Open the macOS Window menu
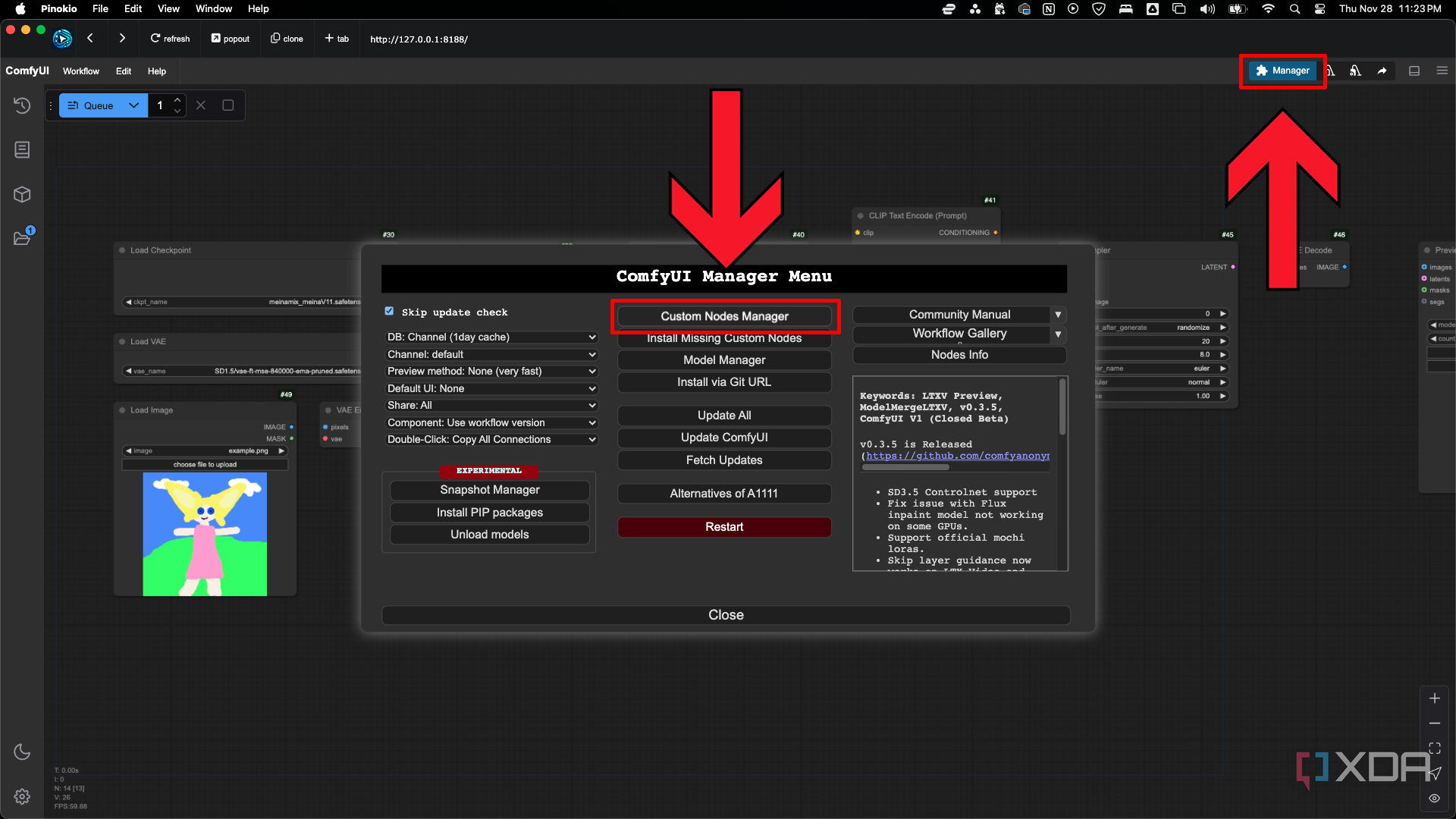 click(x=214, y=8)
